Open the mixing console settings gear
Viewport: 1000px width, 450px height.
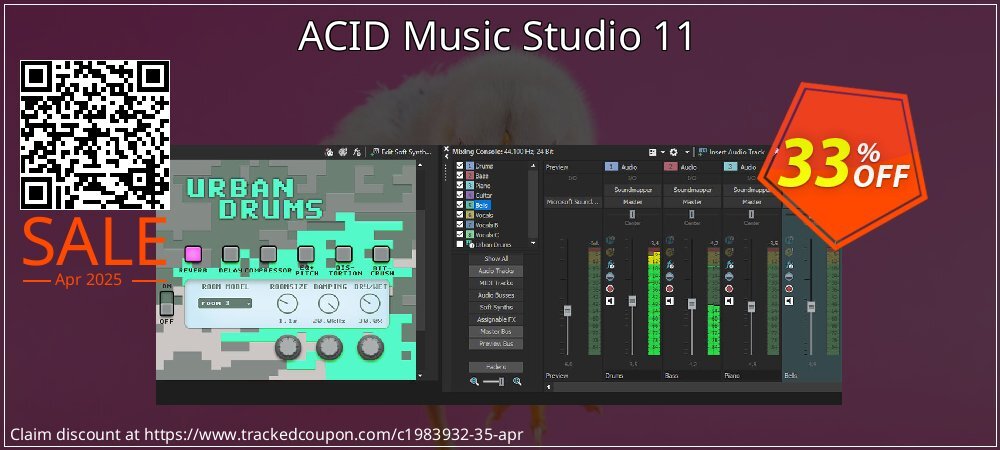pyautogui.click(x=673, y=152)
